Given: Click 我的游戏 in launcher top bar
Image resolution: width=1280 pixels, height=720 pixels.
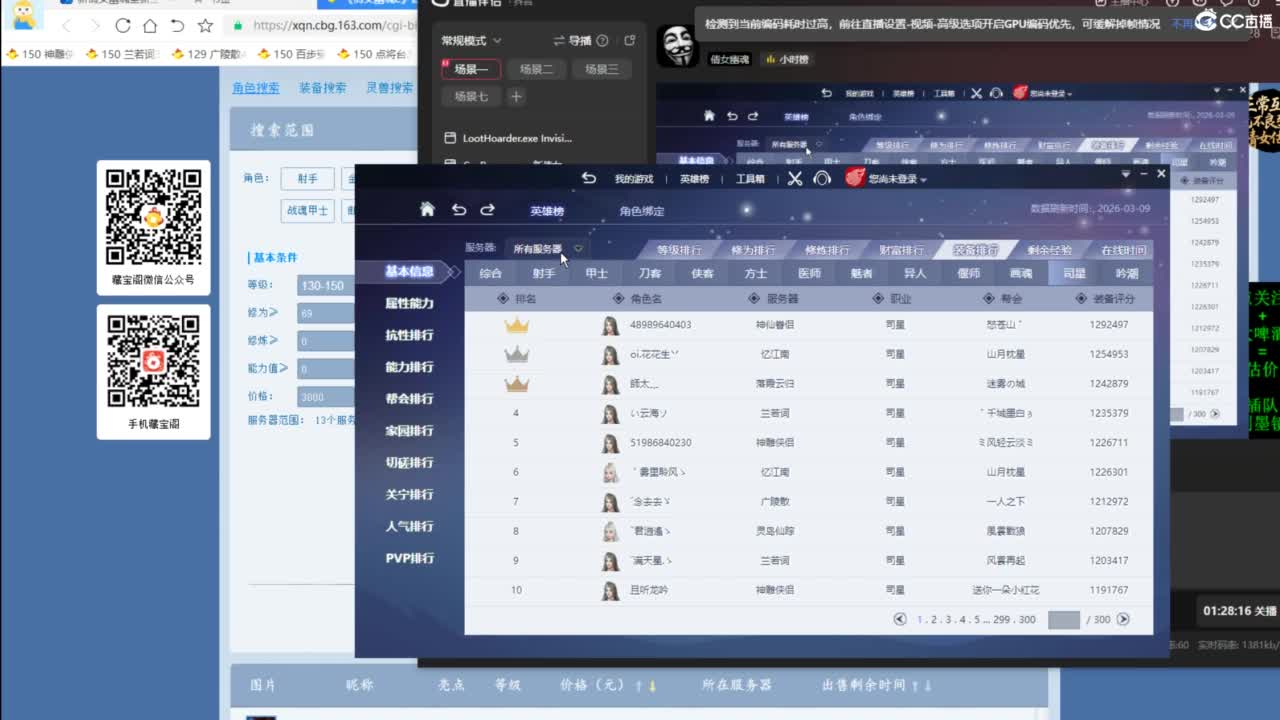Looking at the screenshot, I should (633, 179).
